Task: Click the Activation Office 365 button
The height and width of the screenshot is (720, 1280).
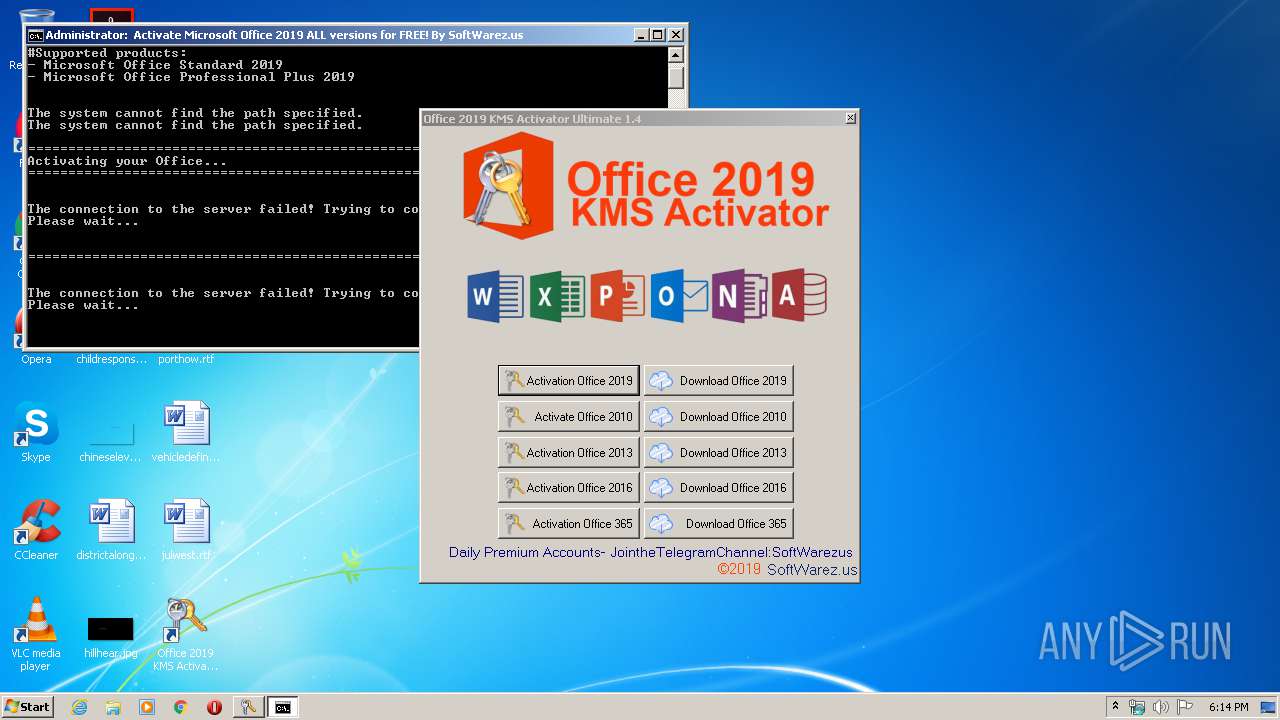Action: click(568, 523)
